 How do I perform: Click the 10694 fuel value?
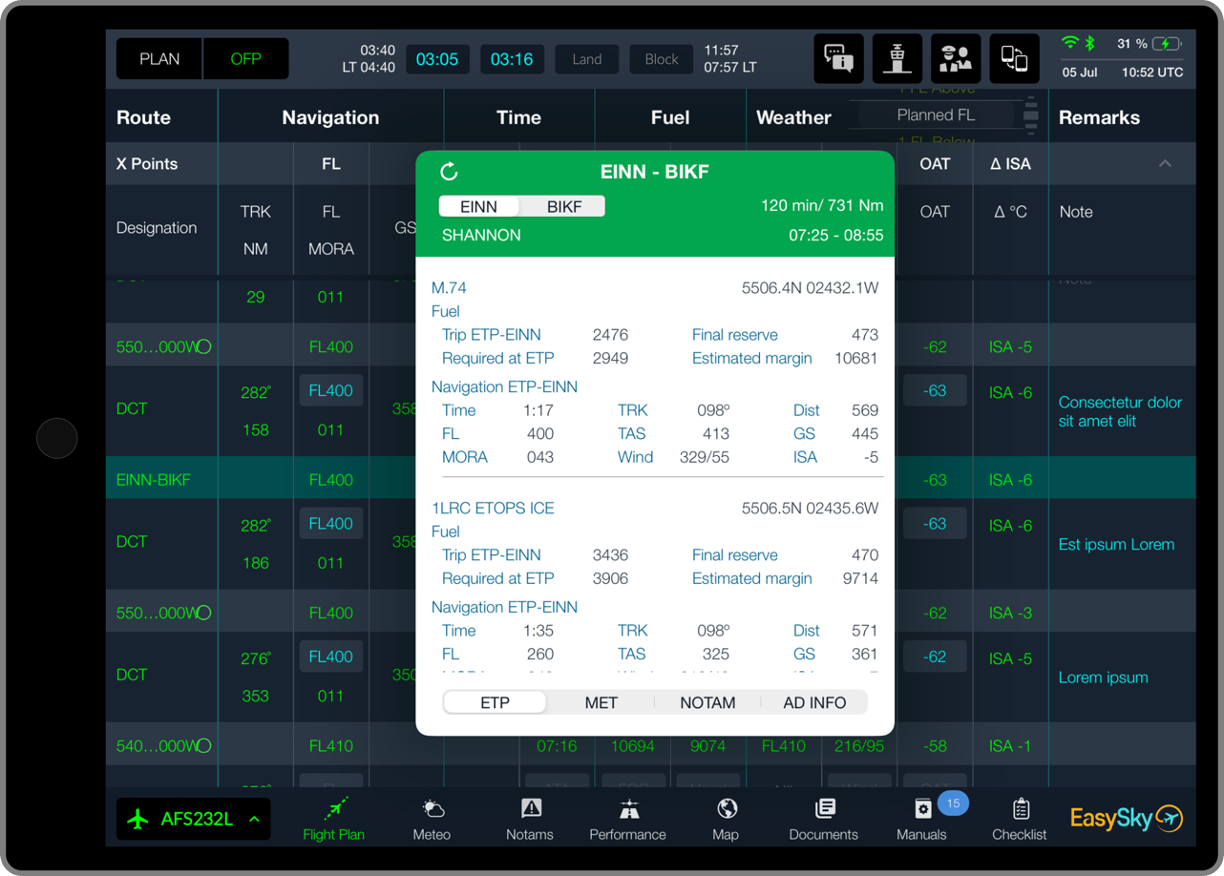tap(633, 746)
